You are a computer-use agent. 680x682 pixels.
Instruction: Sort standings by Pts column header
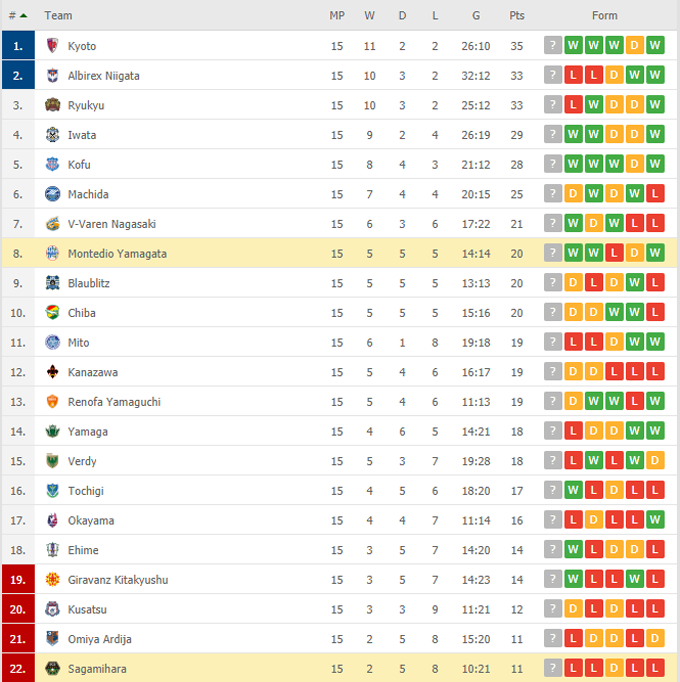tap(516, 16)
